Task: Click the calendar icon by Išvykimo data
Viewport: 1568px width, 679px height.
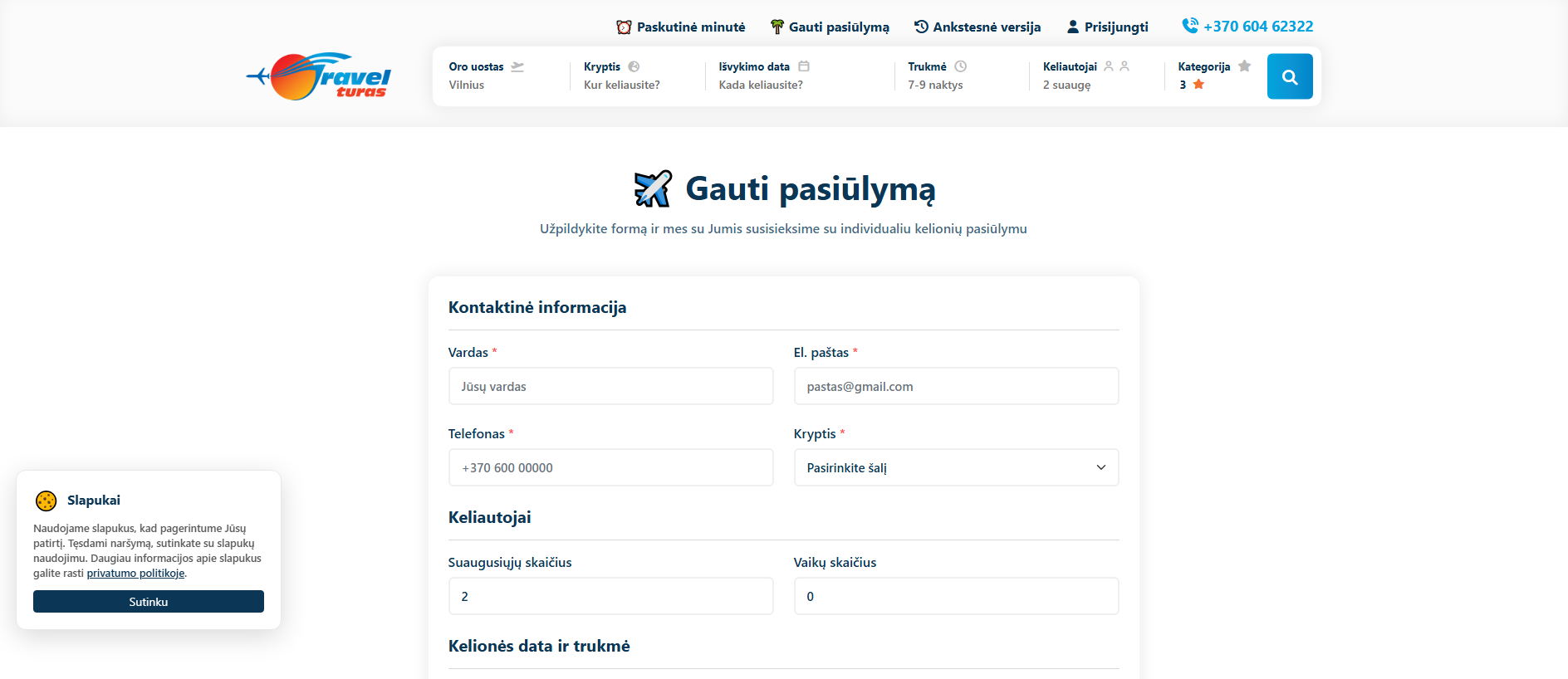Action: click(x=804, y=66)
